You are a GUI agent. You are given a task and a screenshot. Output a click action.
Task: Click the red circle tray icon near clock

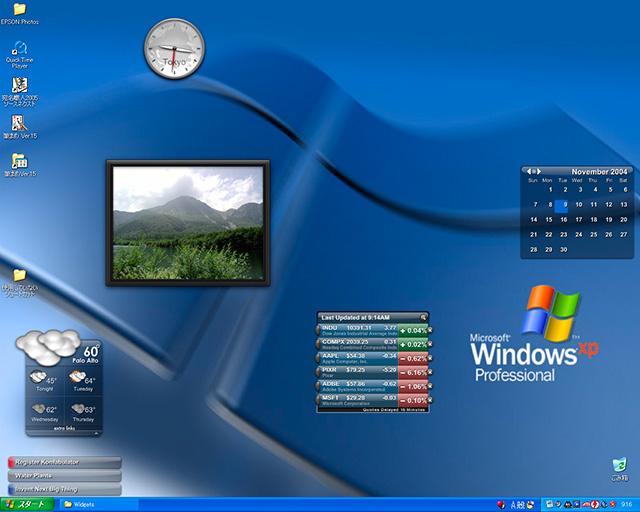(612, 505)
